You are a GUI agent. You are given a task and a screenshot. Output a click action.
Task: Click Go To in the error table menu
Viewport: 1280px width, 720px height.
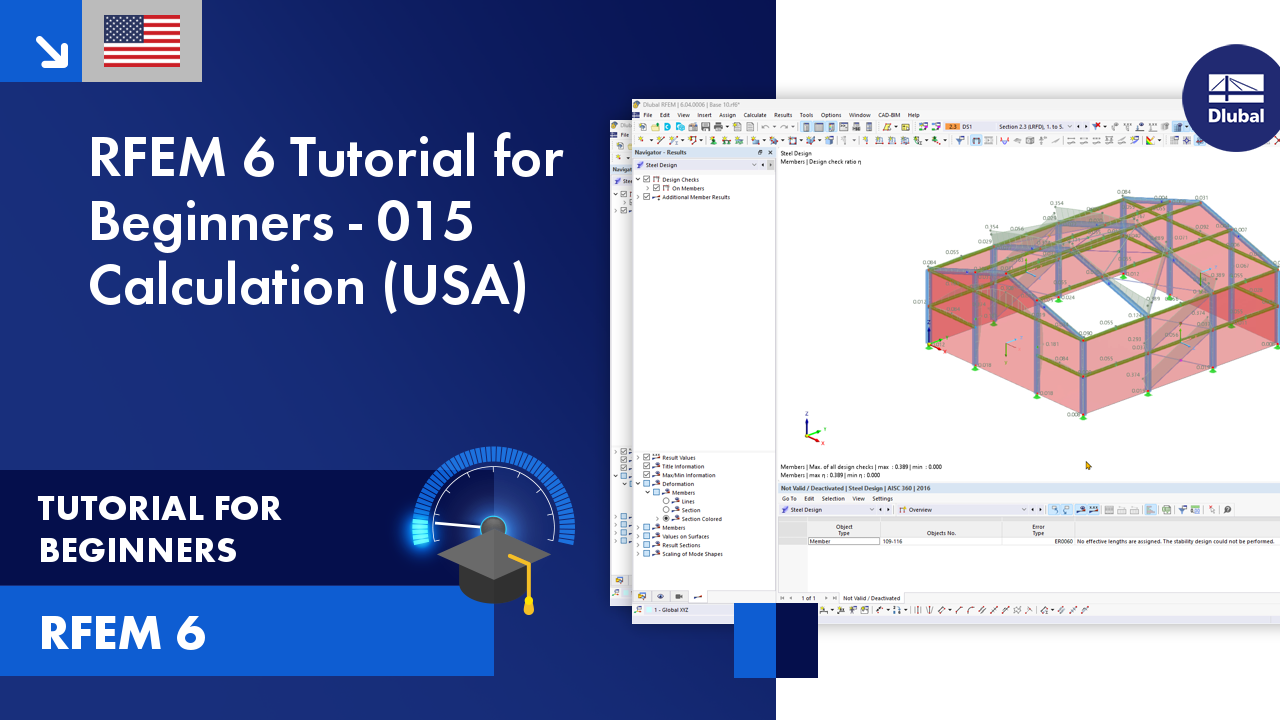(788, 498)
